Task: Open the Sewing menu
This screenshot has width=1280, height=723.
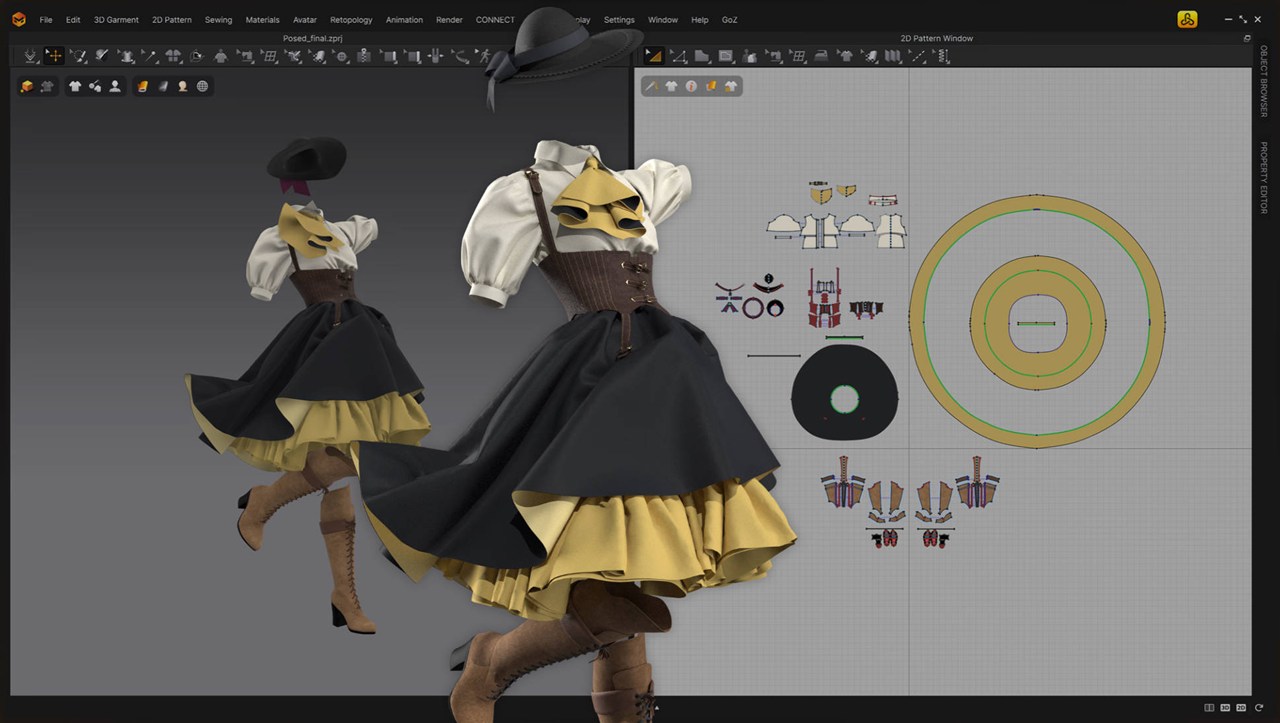Action: (x=218, y=20)
